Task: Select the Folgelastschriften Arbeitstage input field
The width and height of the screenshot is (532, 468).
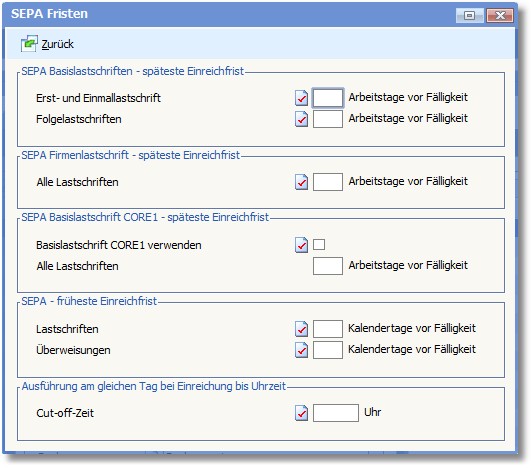Action: click(328, 119)
